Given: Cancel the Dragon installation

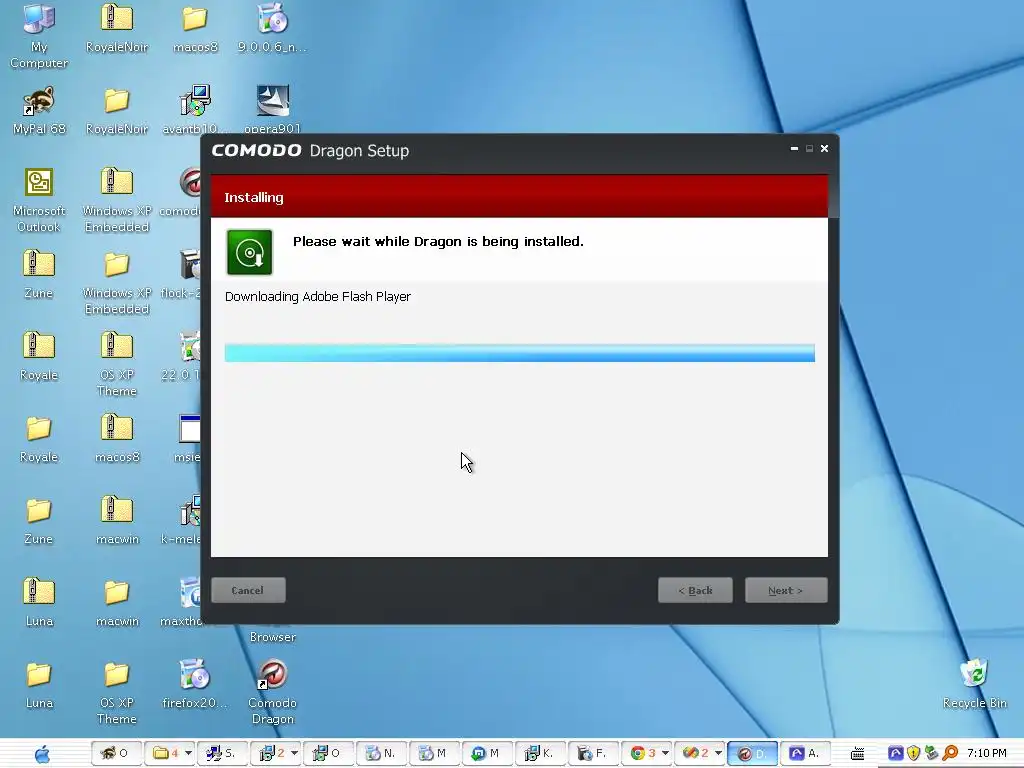Looking at the screenshot, I should coord(248,590).
